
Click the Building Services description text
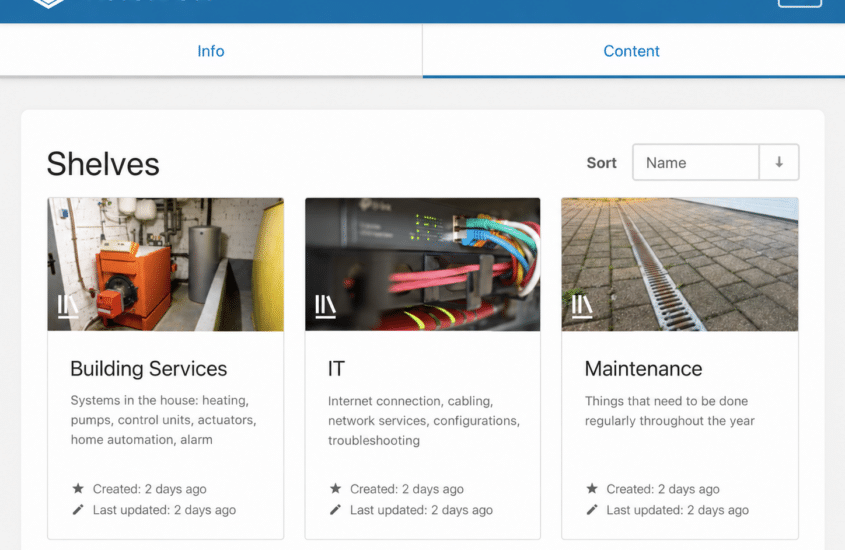pos(163,420)
